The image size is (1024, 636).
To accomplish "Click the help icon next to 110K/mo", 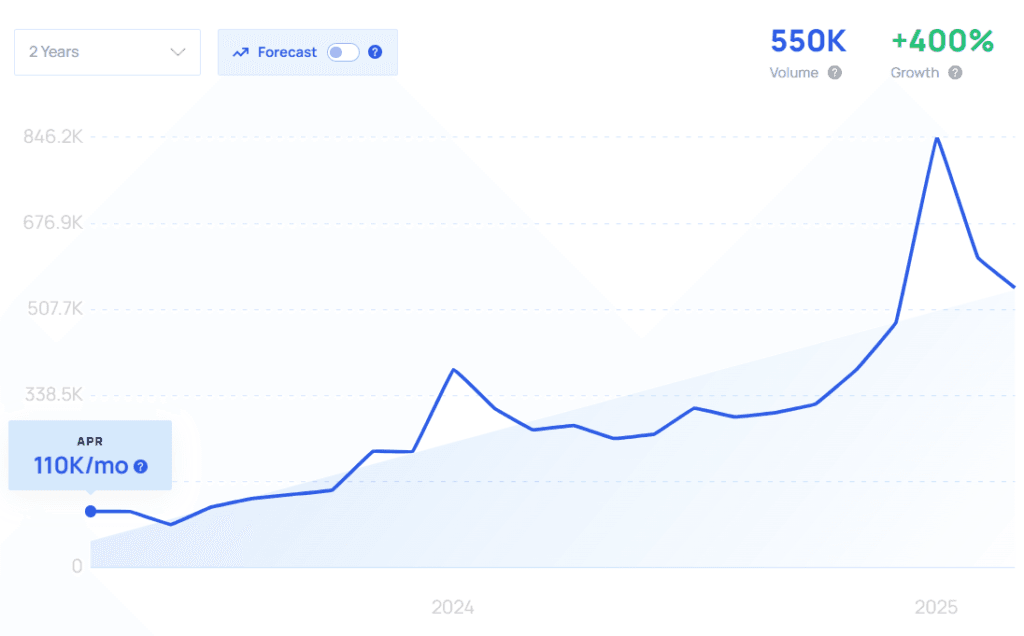I will click(141, 466).
